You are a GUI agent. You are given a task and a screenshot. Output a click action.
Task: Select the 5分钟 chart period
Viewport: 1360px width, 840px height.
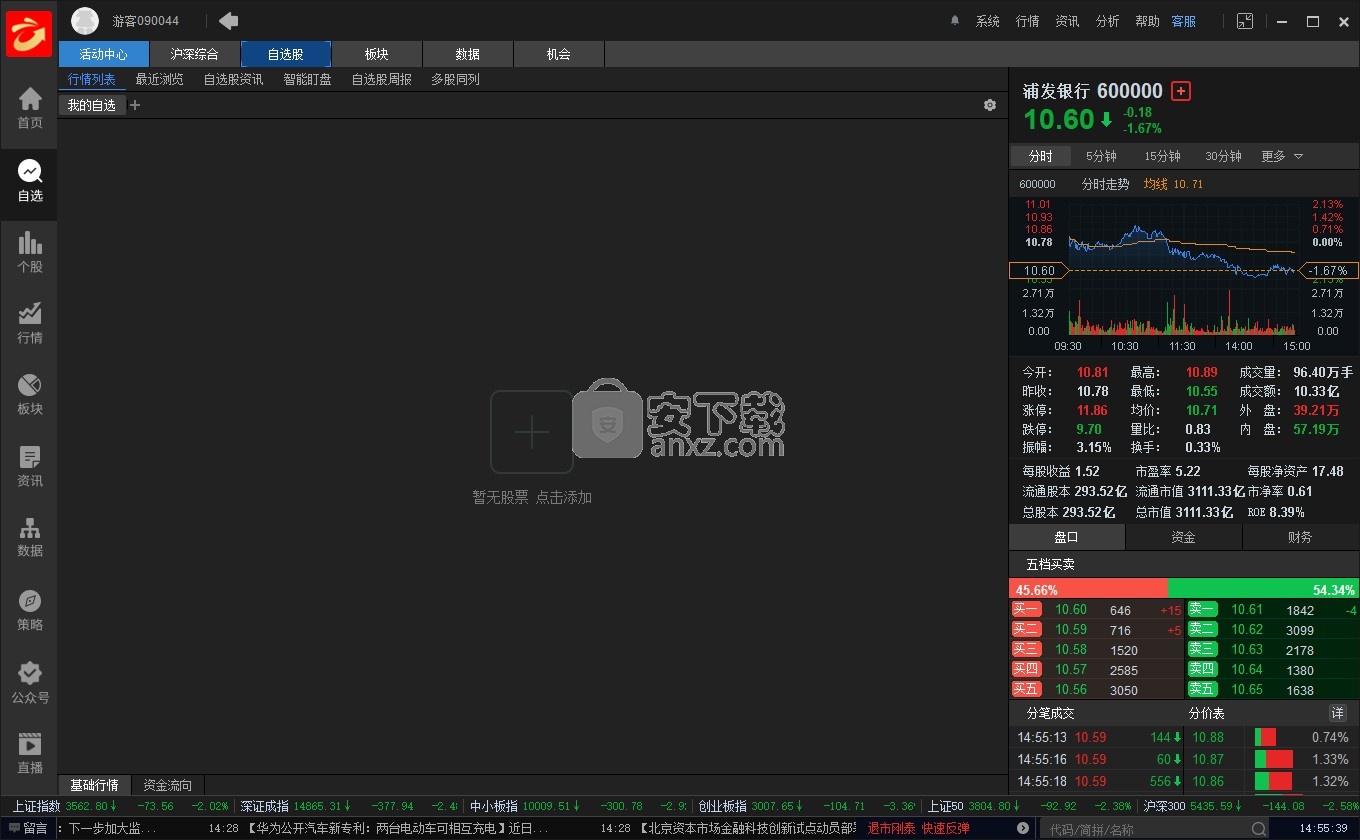[x=1101, y=156]
